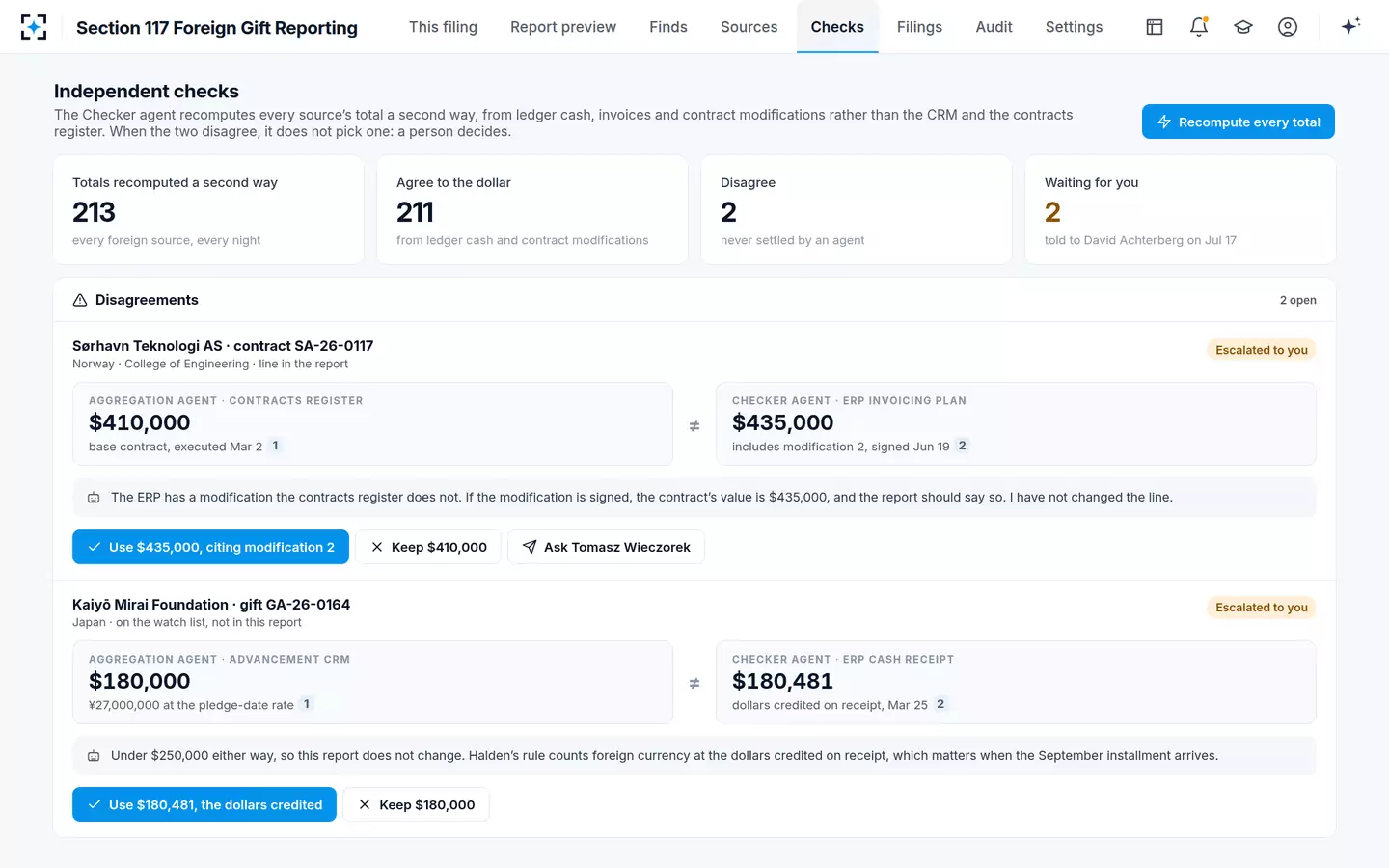The width and height of the screenshot is (1389, 868).
Task: Select the Advancement CRM panel
Action: 372,683
